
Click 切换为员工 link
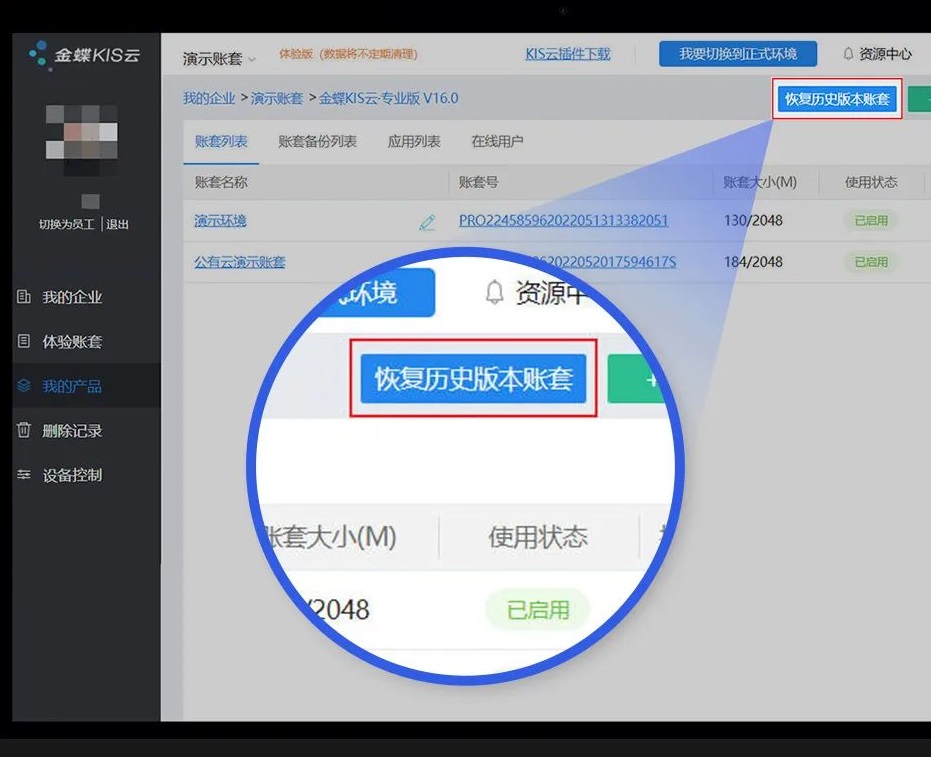coord(66,224)
